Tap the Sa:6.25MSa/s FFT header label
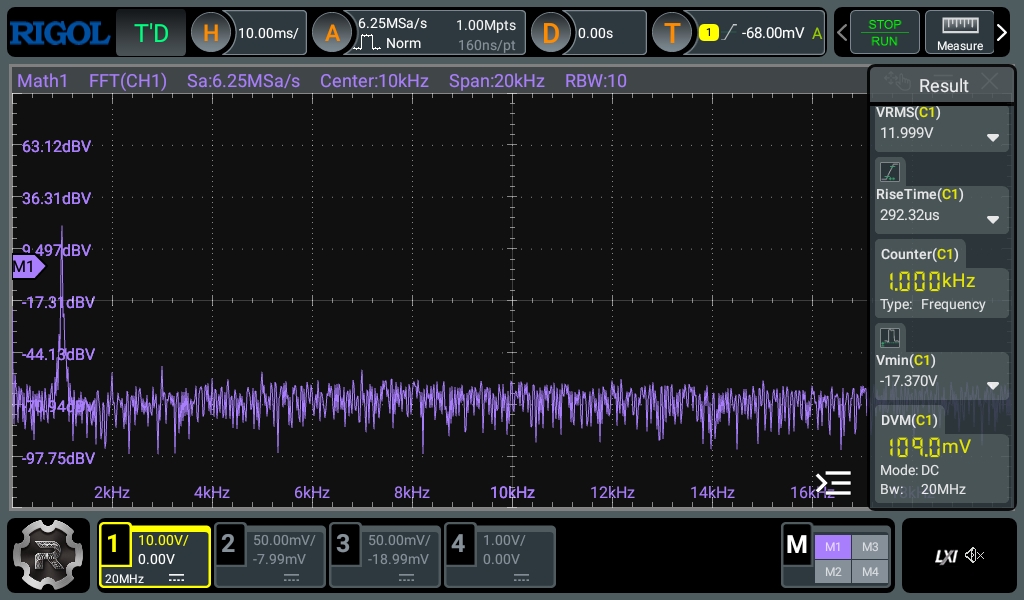The image size is (1024, 600). 243,81
